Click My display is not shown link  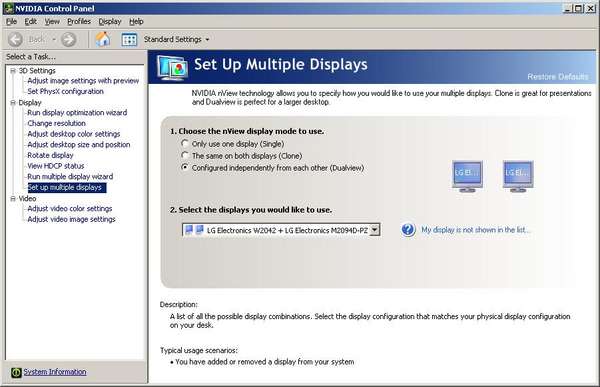click(476, 230)
